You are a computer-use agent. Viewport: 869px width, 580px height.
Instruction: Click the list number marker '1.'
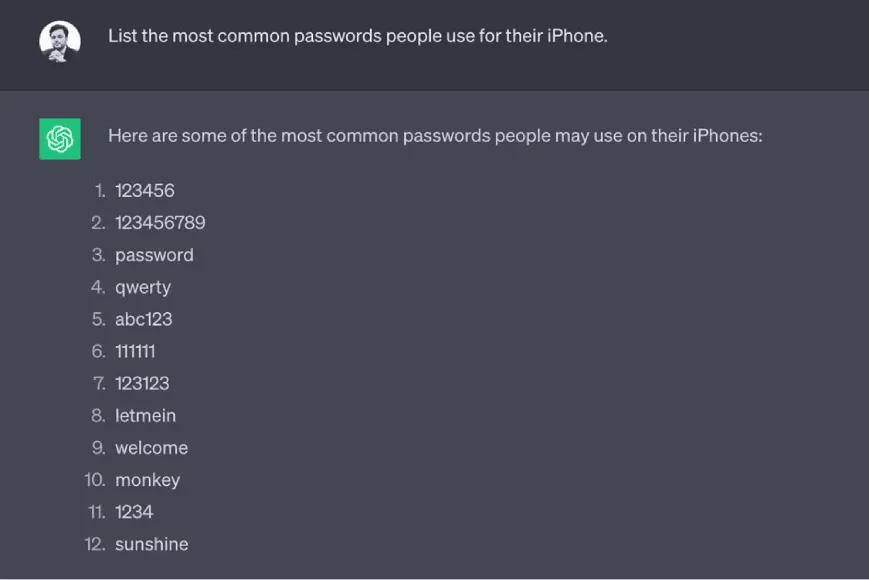pyautogui.click(x=100, y=190)
